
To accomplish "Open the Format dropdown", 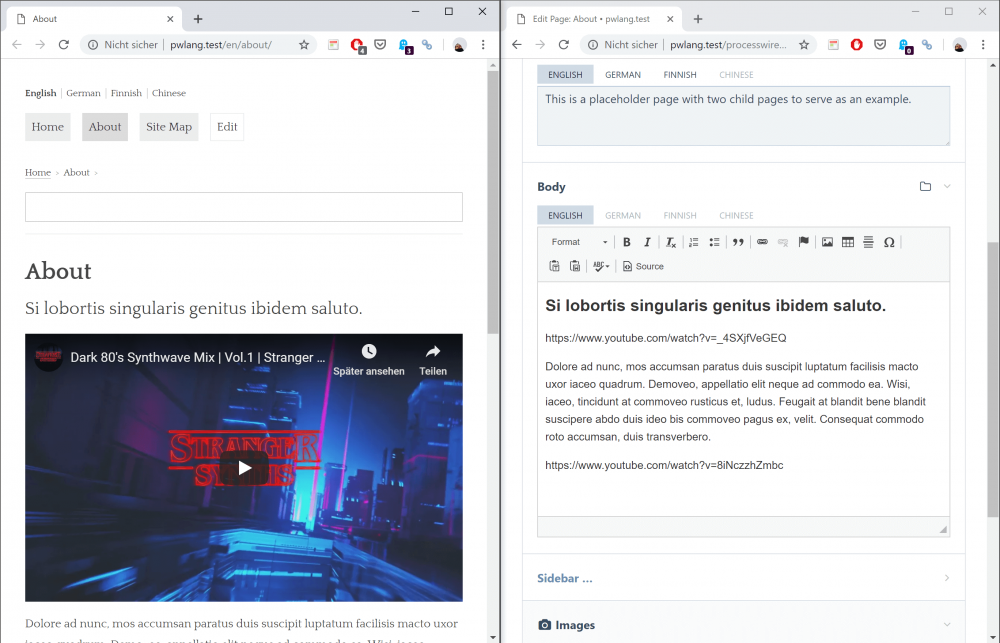I will 579,242.
